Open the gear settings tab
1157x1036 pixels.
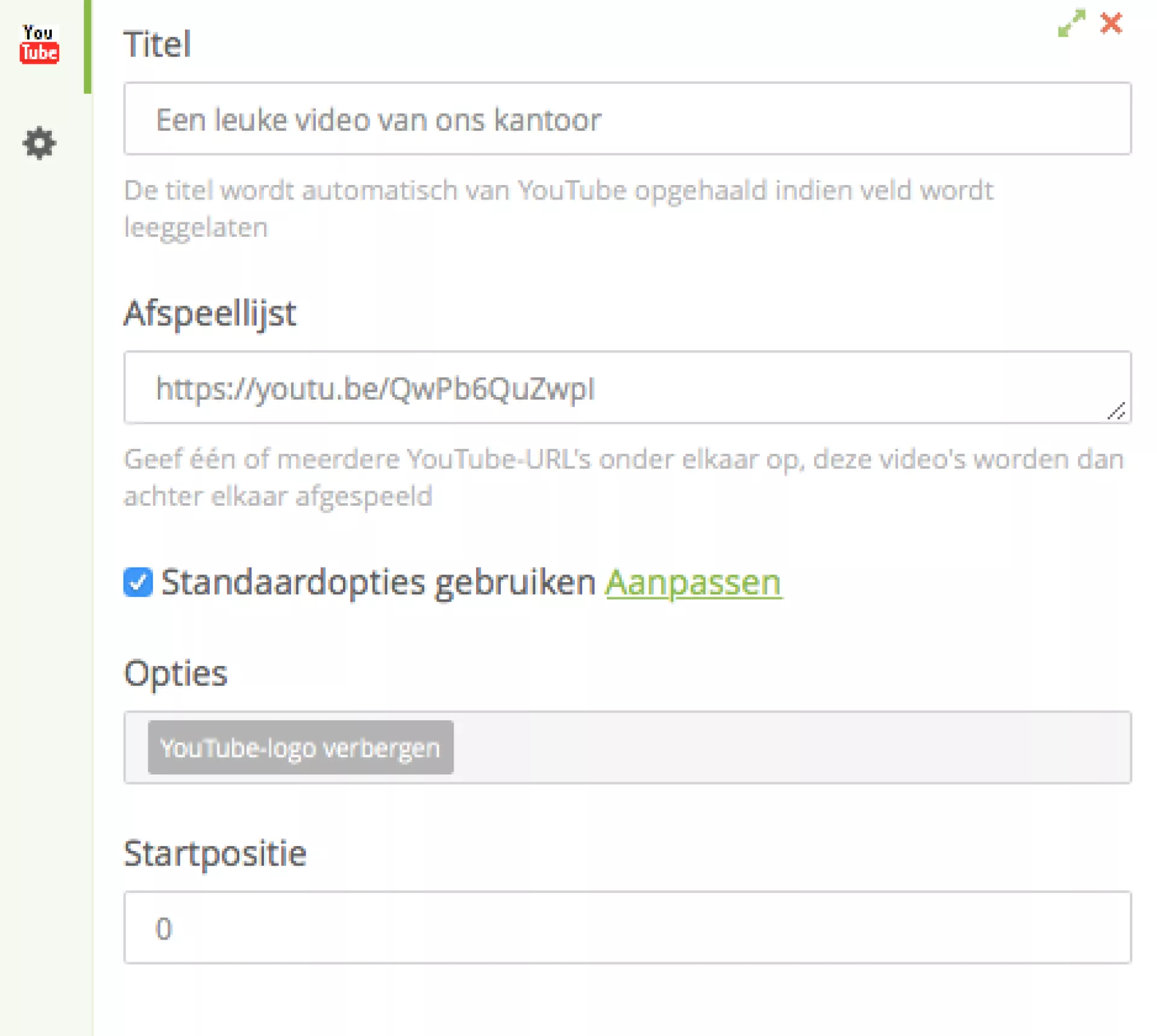39,143
